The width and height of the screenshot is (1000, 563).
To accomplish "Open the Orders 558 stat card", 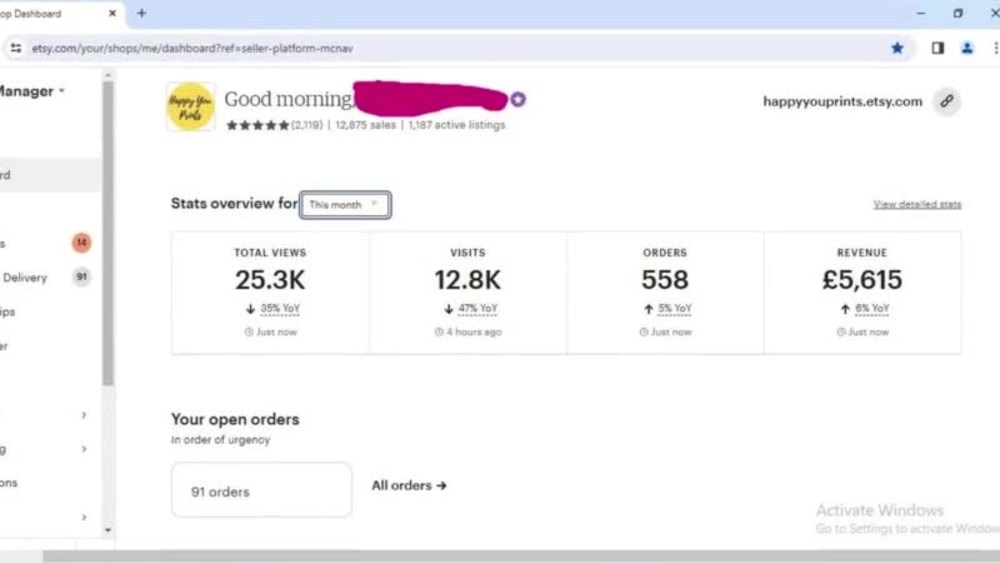I will (x=665, y=292).
